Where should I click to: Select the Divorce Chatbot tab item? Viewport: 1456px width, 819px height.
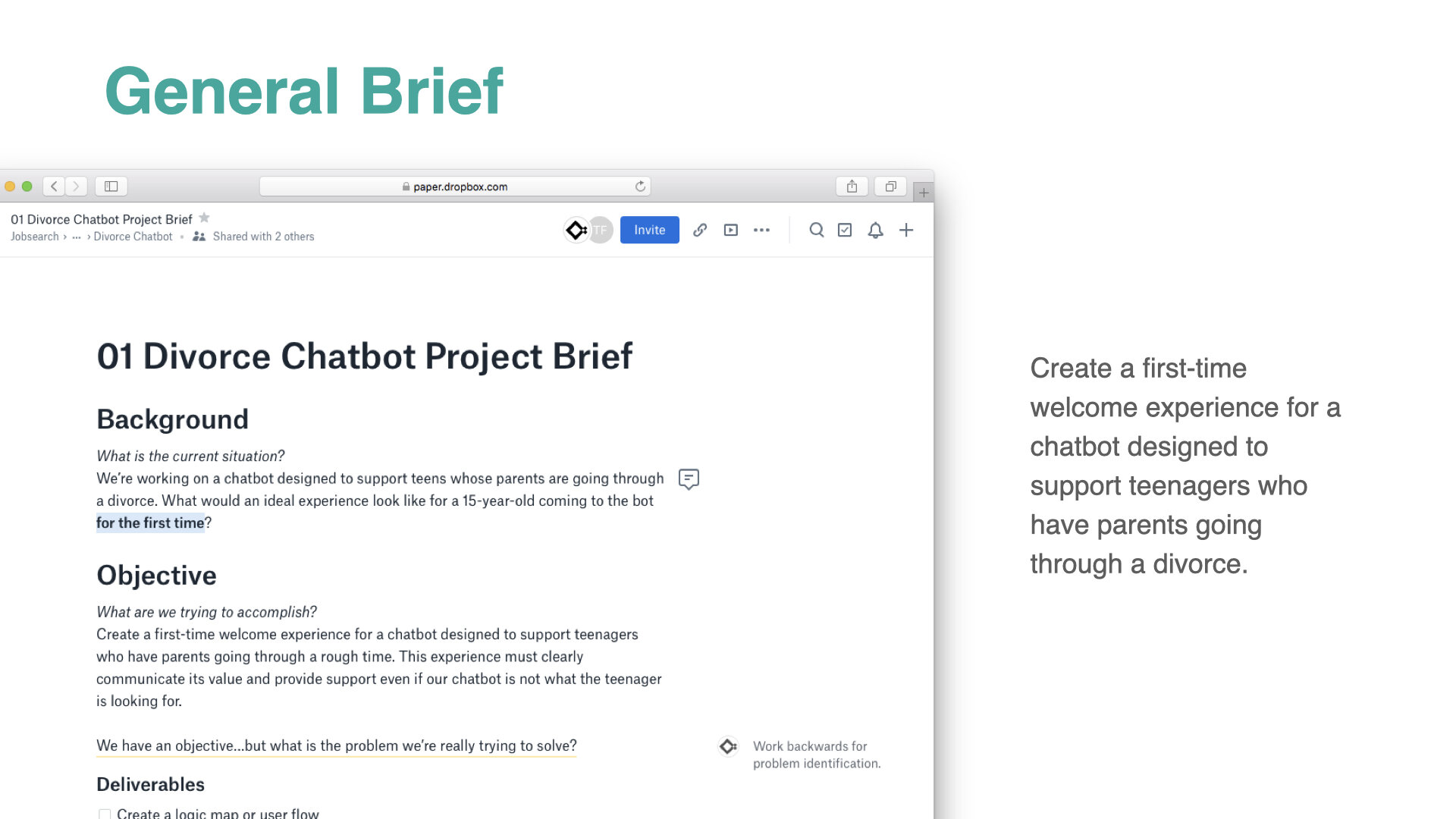(x=133, y=236)
